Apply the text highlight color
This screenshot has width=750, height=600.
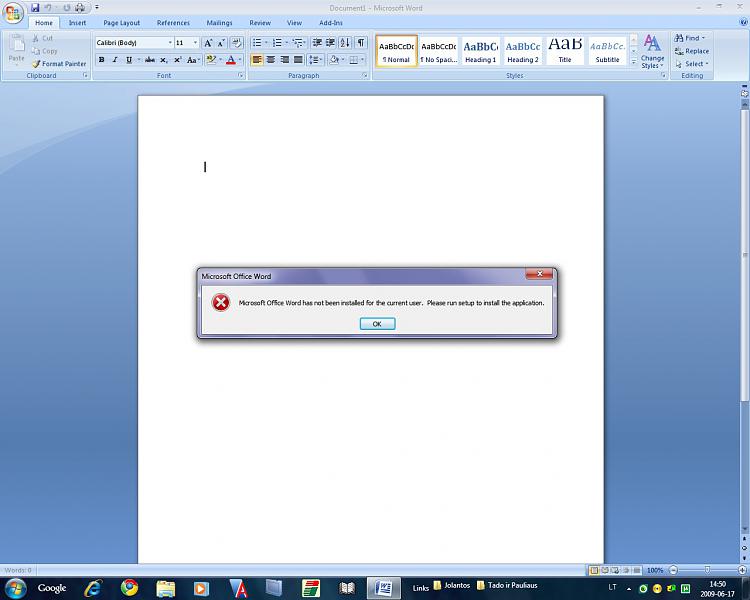(211, 60)
